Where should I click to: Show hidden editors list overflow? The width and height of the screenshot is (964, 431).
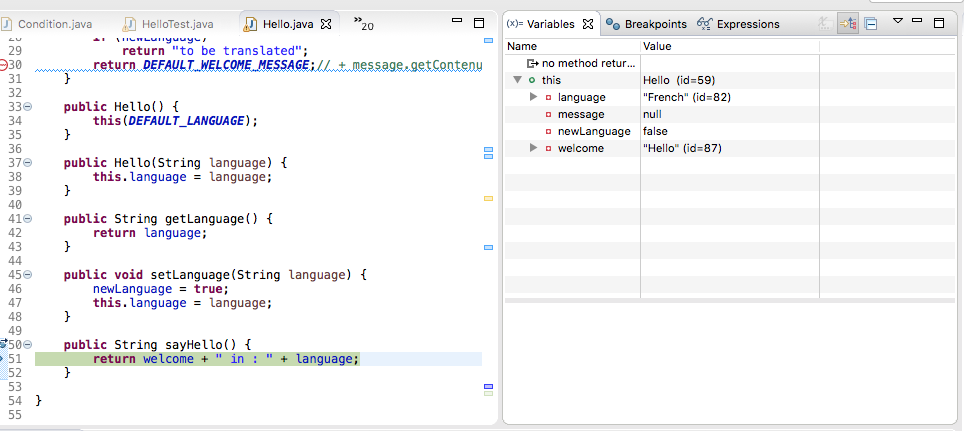(x=363, y=24)
